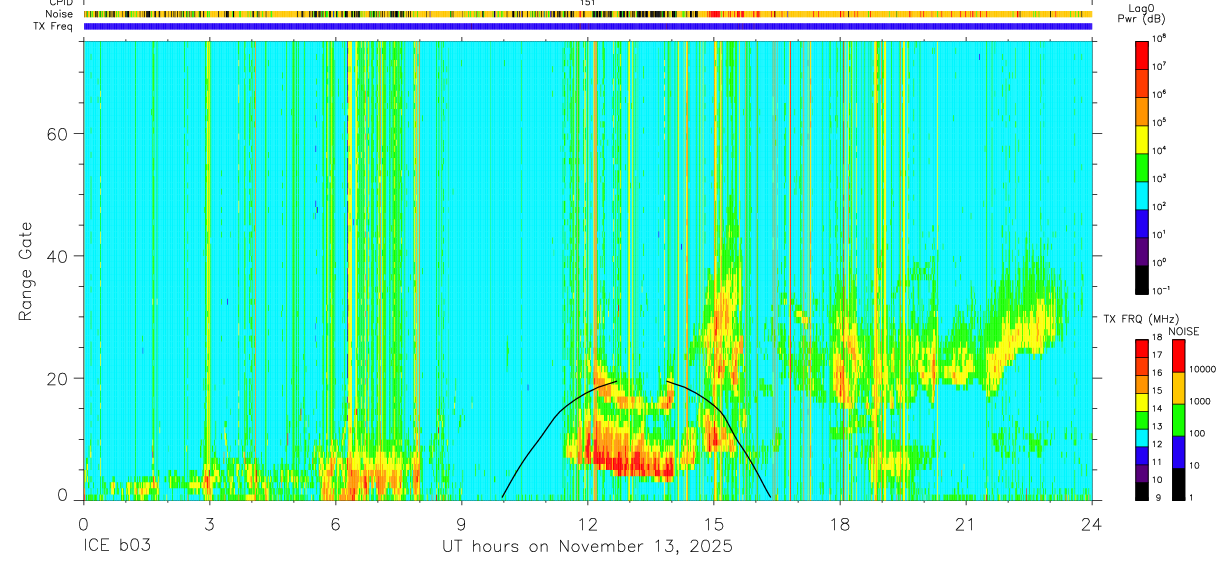This screenshot has height=567, width=1228.
Task: Click the UT hour '24' tick label
Action: pyautogui.click(x=1092, y=524)
